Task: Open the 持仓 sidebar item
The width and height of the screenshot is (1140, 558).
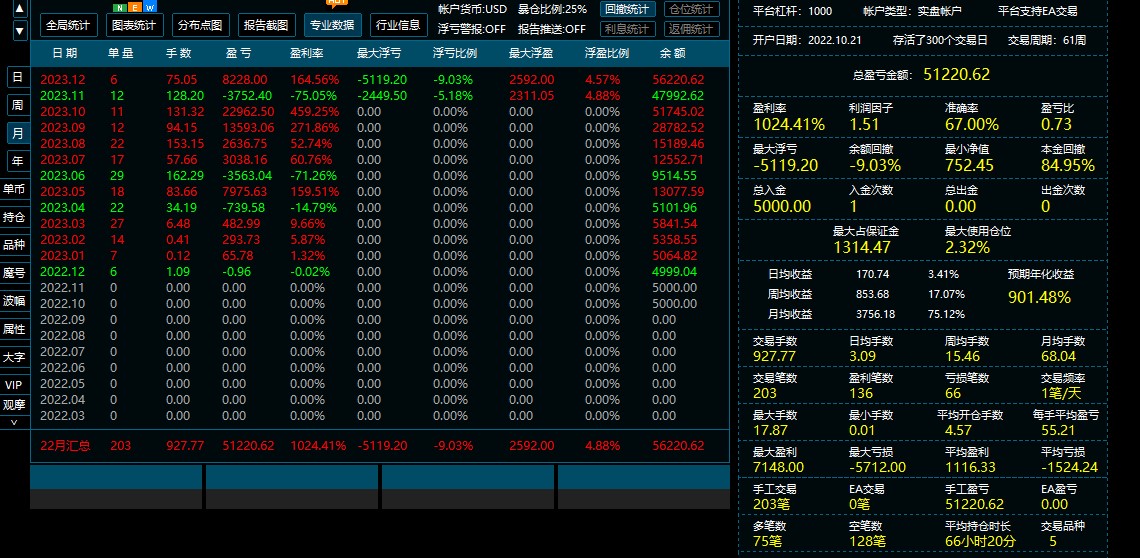Action: 15,217
